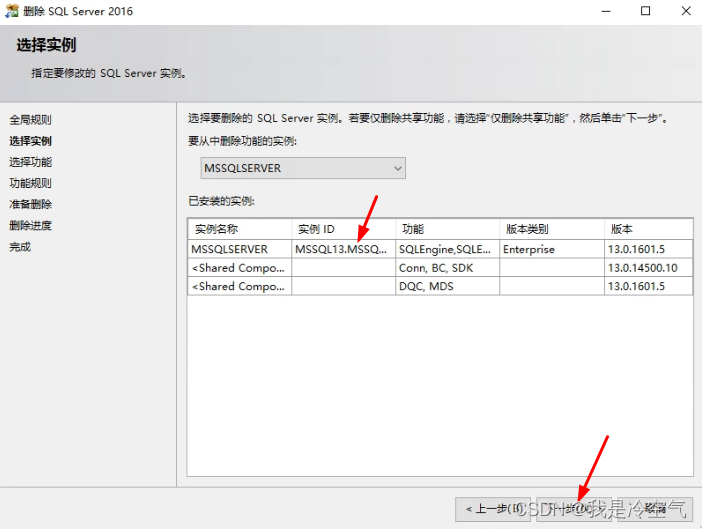
Task: Click the 实例 ID column header
Action: [343, 229]
